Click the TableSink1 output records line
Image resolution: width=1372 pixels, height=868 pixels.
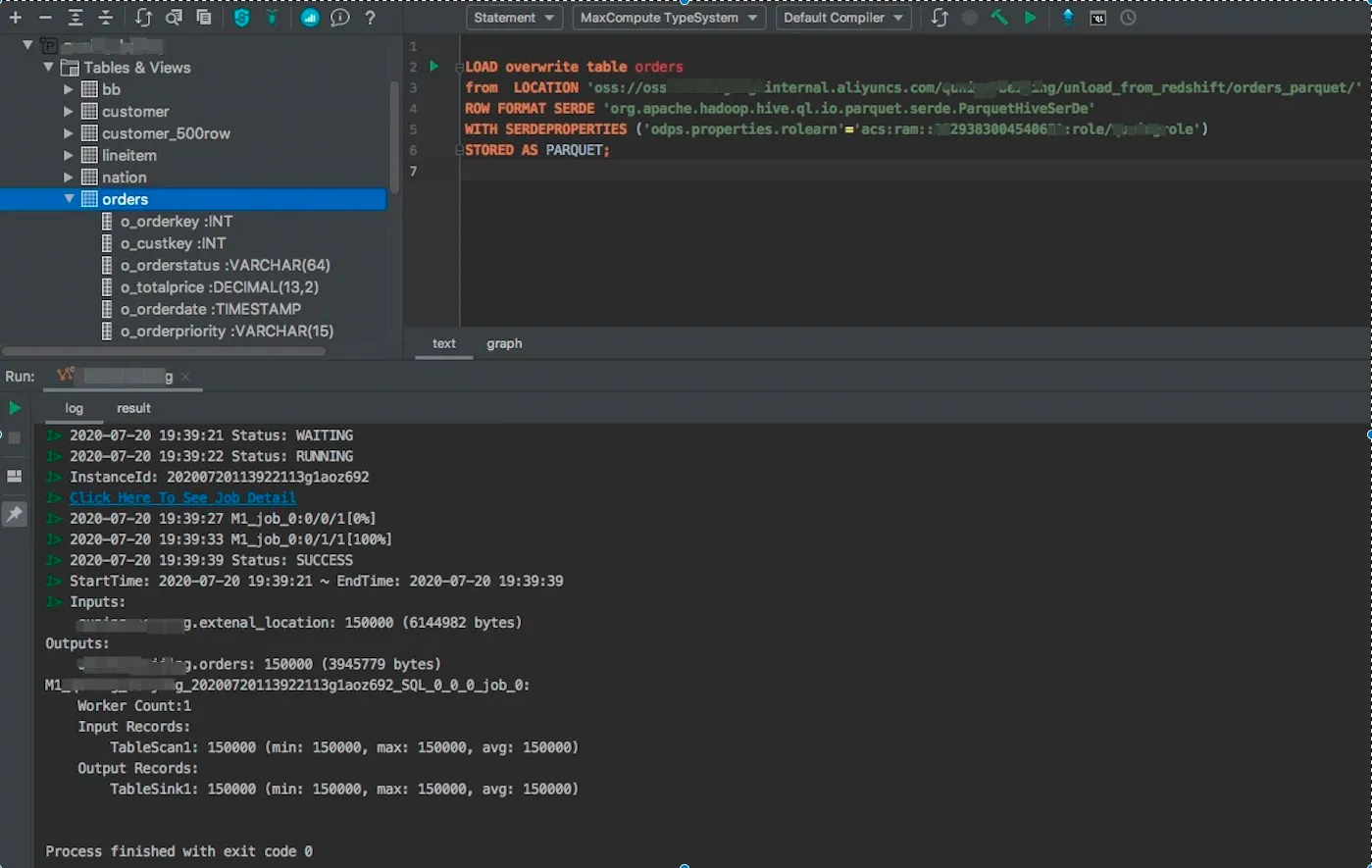point(344,789)
